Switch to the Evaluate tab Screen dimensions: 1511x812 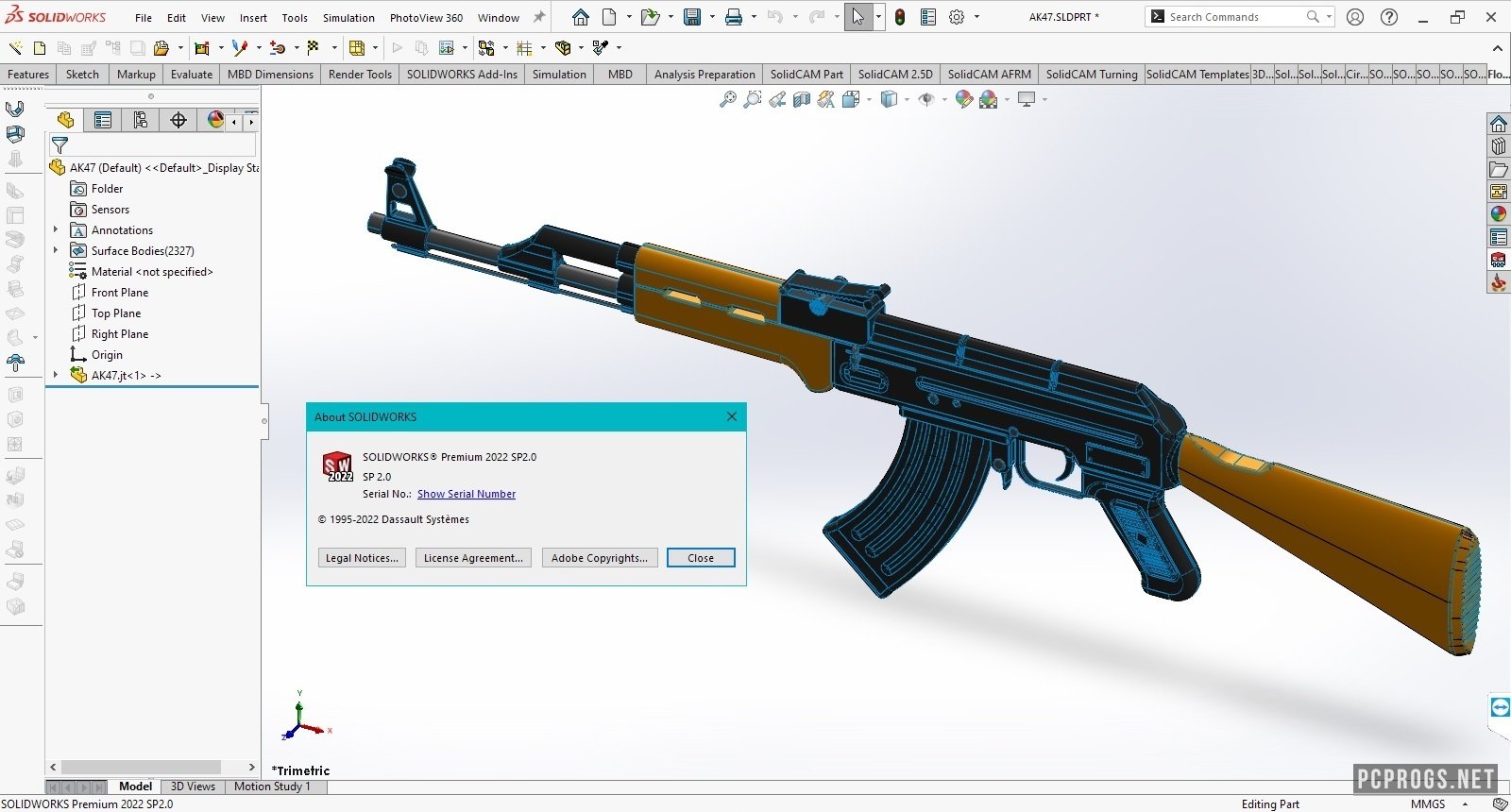pos(192,75)
